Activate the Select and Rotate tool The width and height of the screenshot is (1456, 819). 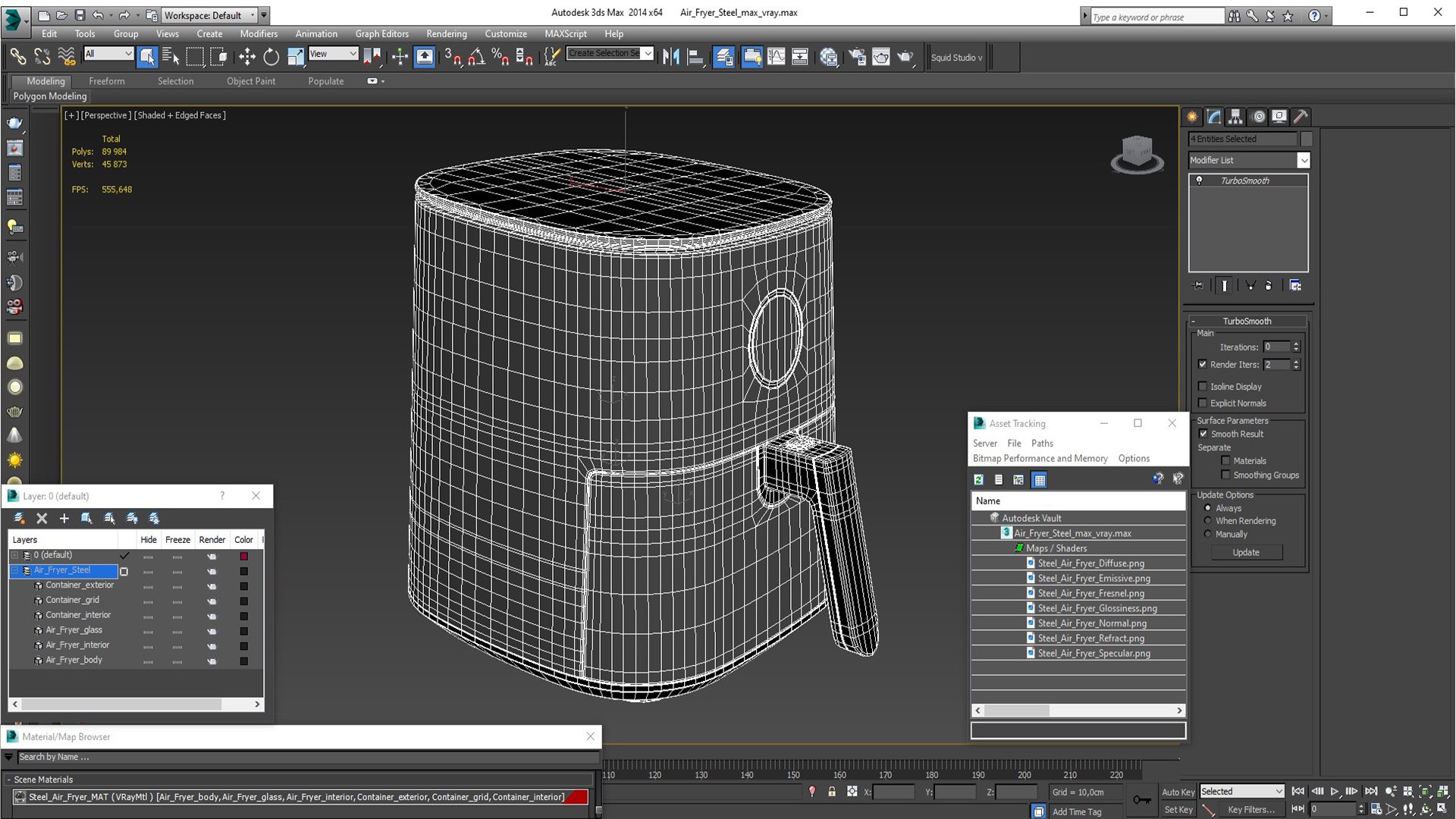tap(271, 57)
